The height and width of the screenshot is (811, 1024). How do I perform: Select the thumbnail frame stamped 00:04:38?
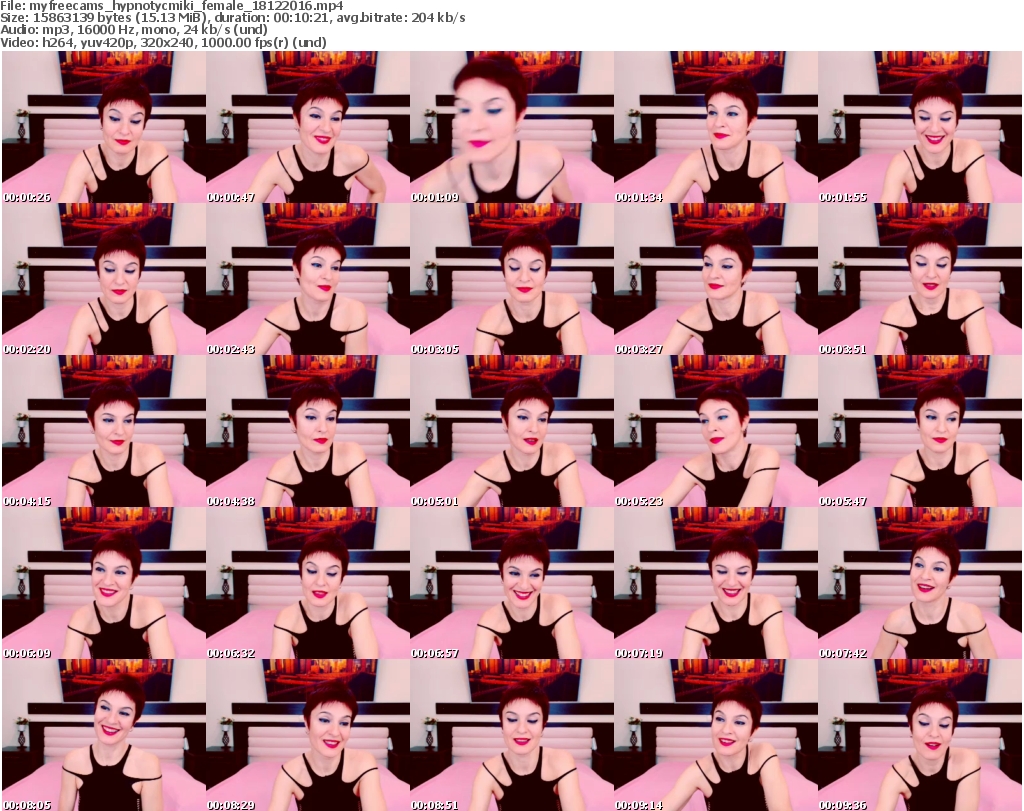(308, 432)
